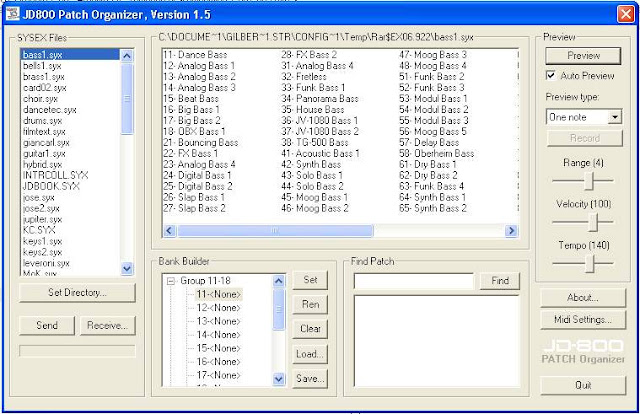Select dancetec.syx file
Screen dimensions: 640x414
[50, 110]
